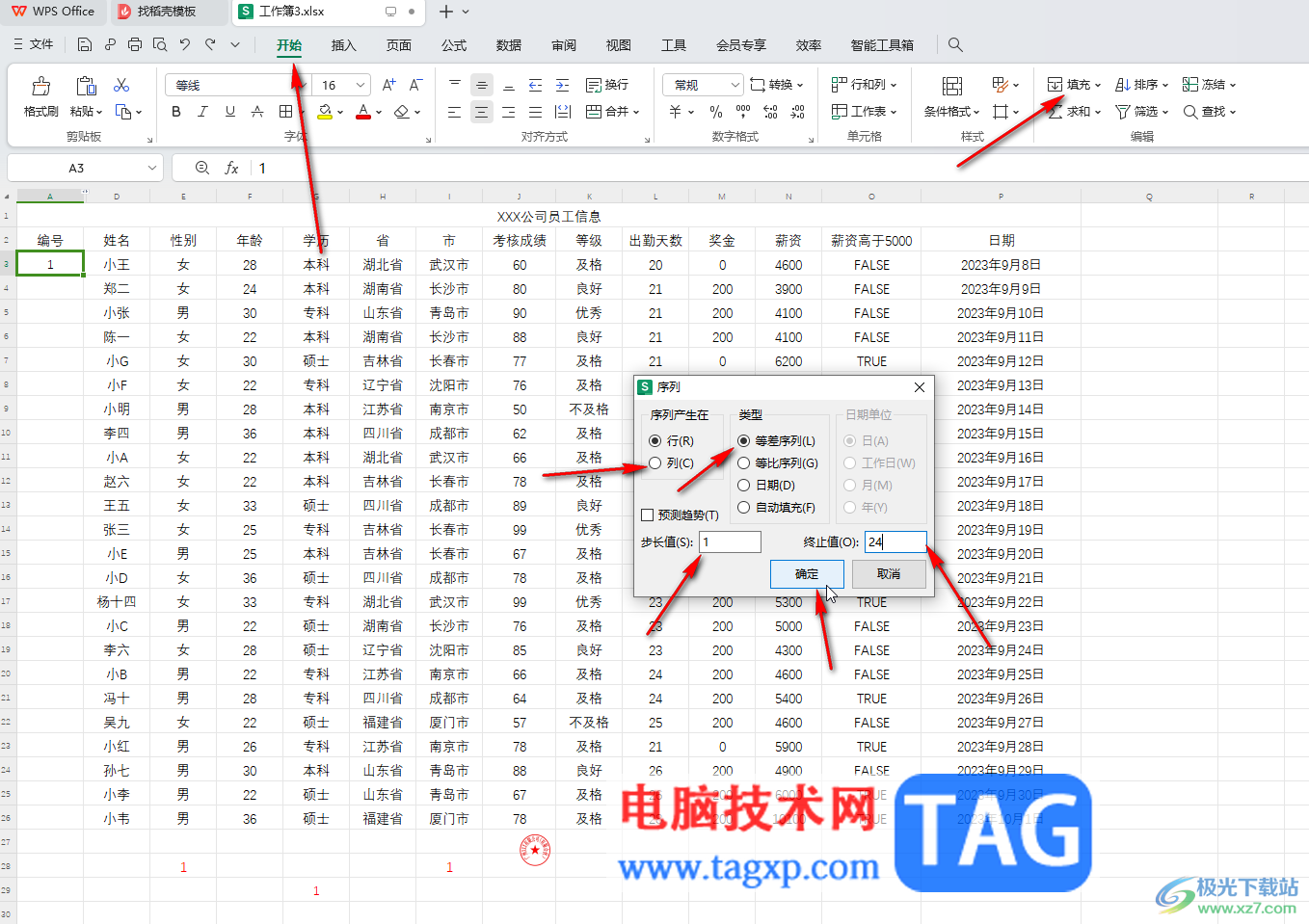Viewport: 1309px width, 924px height.
Task: Click the Percent style icon
Action: pyautogui.click(x=716, y=112)
